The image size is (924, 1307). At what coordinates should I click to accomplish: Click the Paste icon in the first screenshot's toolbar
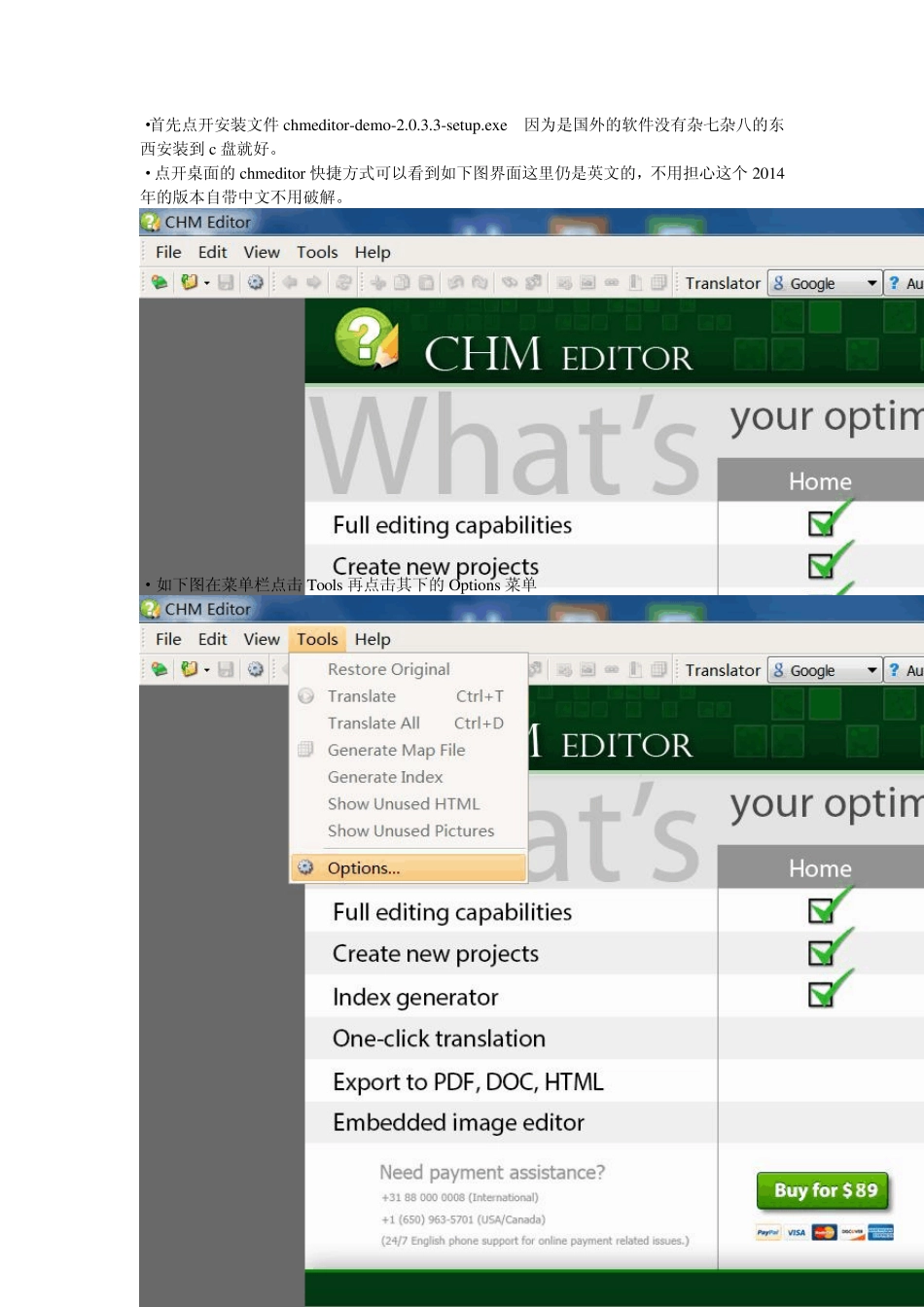pos(426,283)
